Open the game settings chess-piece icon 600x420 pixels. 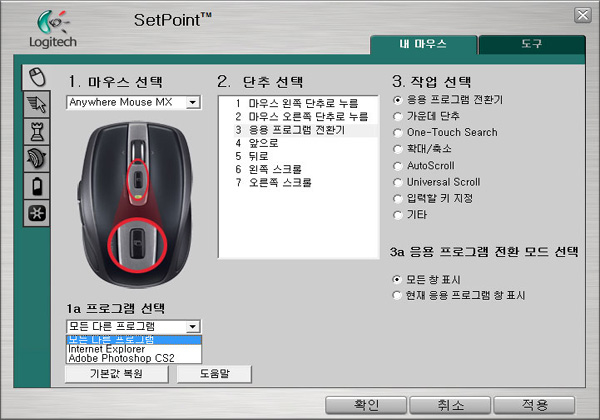[37, 131]
